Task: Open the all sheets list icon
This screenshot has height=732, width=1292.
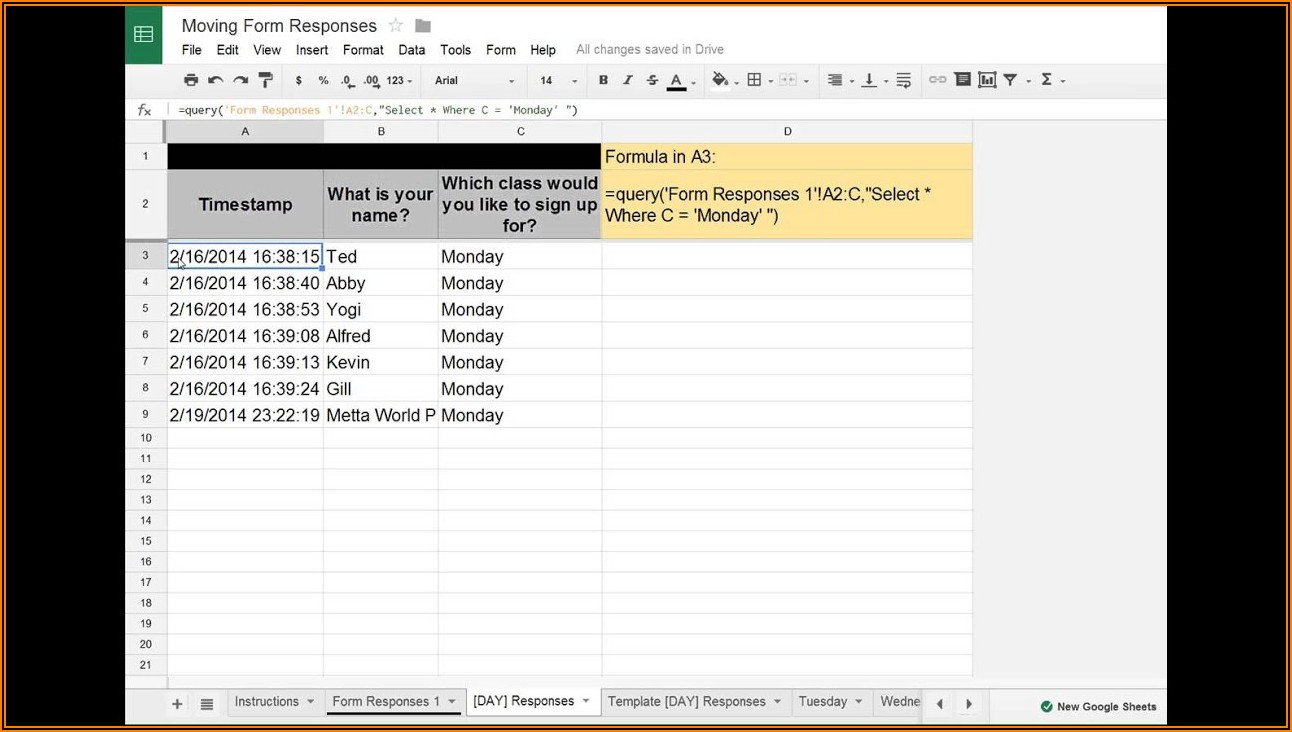Action: coord(207,704)
